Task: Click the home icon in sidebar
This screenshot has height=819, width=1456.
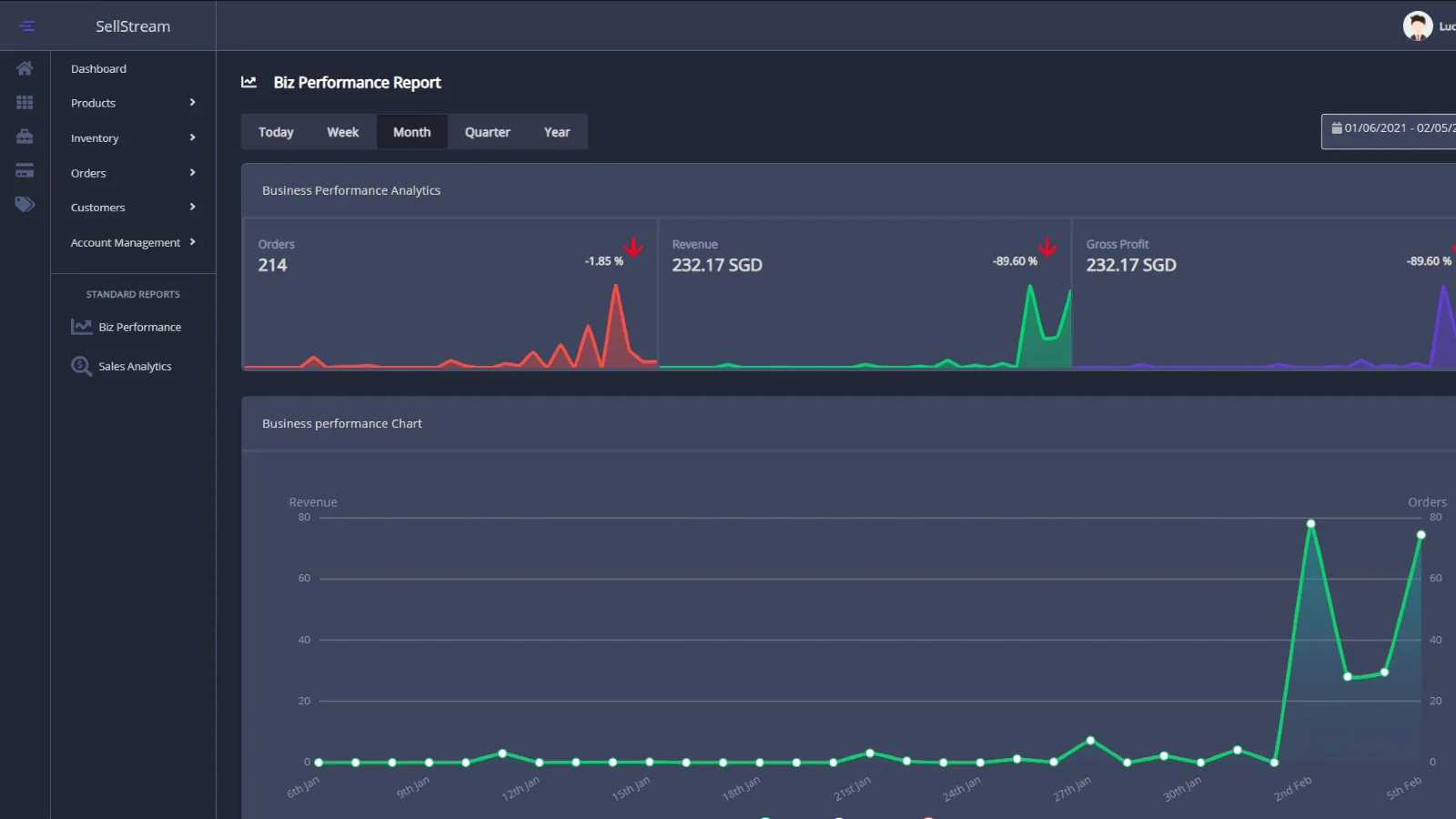Action: pyautogui.click(x=25, y=68)
